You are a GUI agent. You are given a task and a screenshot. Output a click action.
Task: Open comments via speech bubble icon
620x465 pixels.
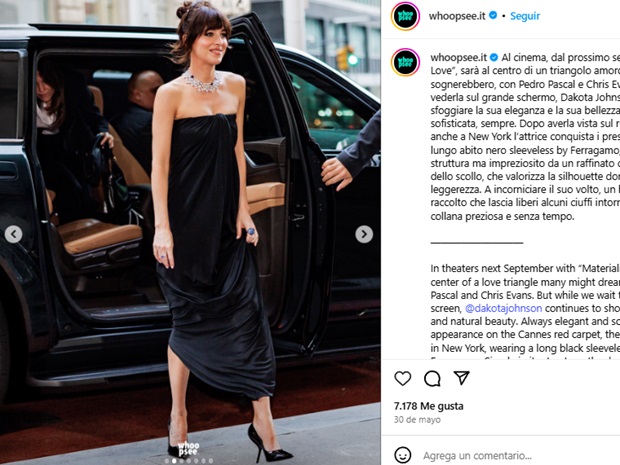(432, 378)
